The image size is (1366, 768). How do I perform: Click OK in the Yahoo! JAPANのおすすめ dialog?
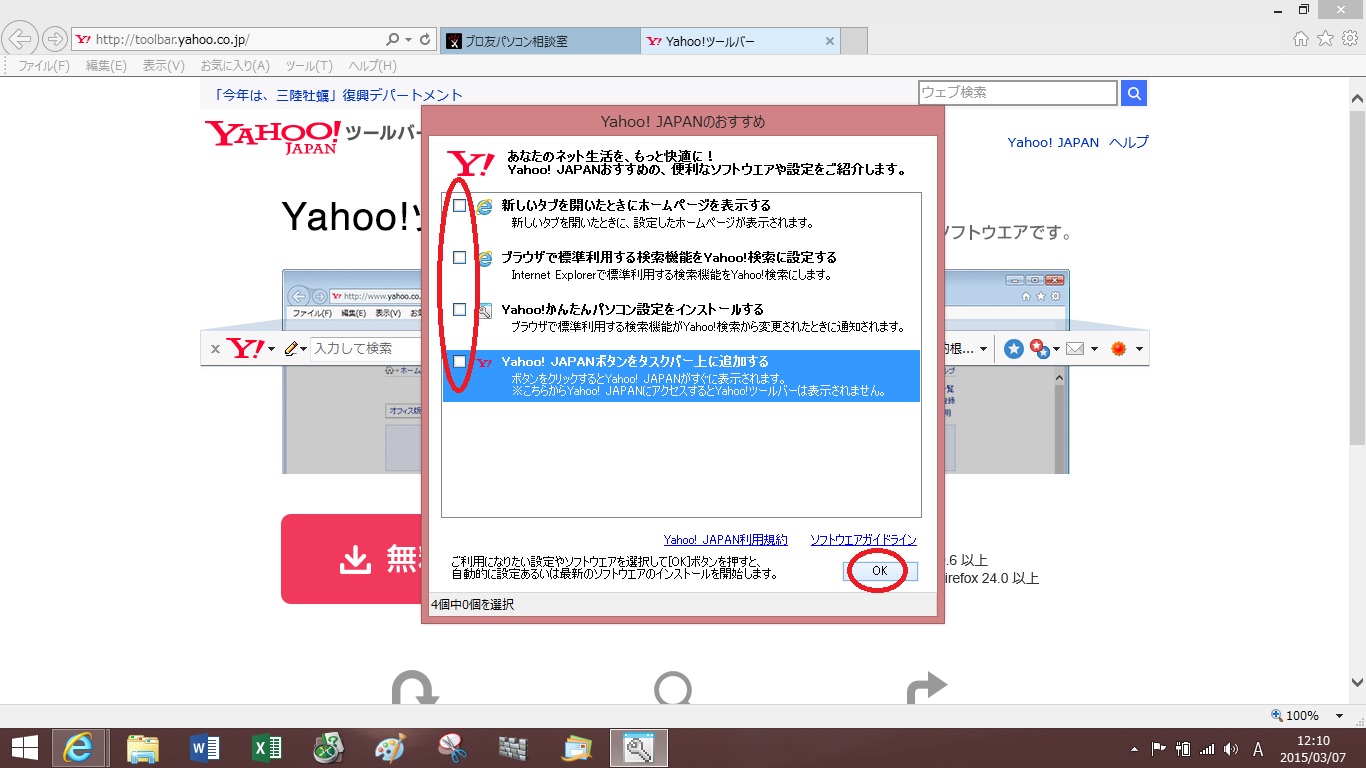tap(879, 571)
